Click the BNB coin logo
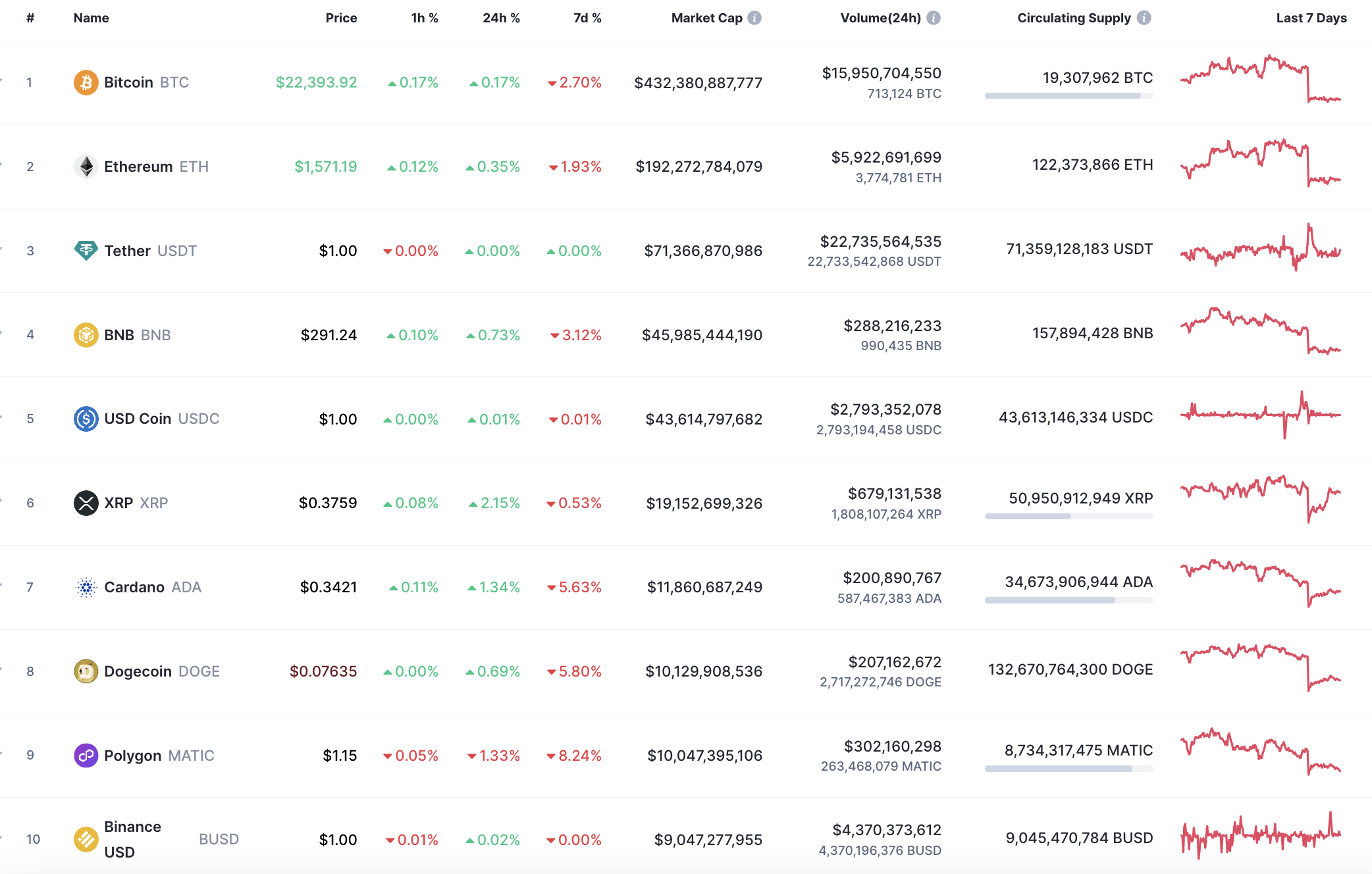This screenshot has height=874, width=1372. click(86, 334)
